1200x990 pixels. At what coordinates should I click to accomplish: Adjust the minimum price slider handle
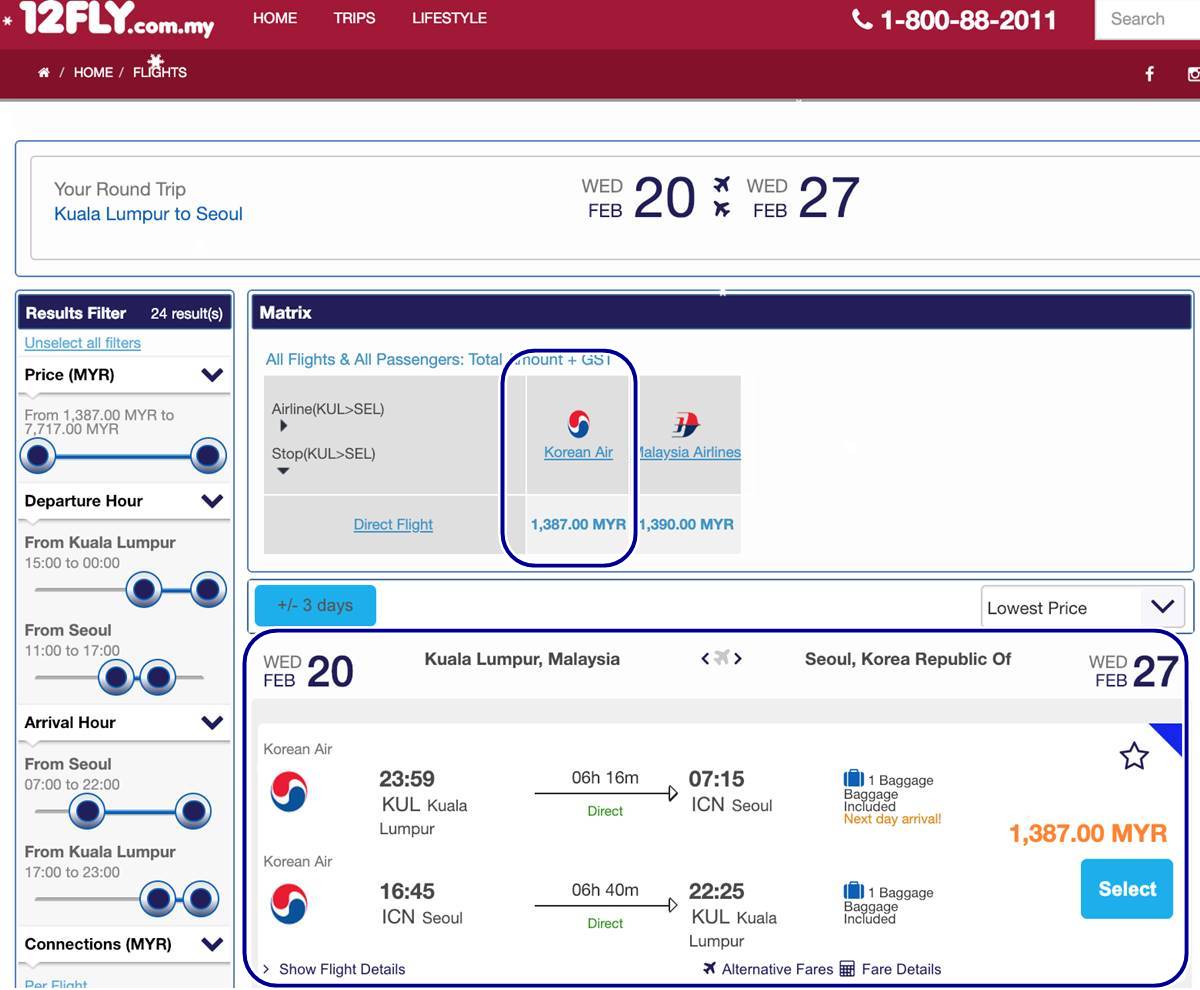tap(38, 456)
